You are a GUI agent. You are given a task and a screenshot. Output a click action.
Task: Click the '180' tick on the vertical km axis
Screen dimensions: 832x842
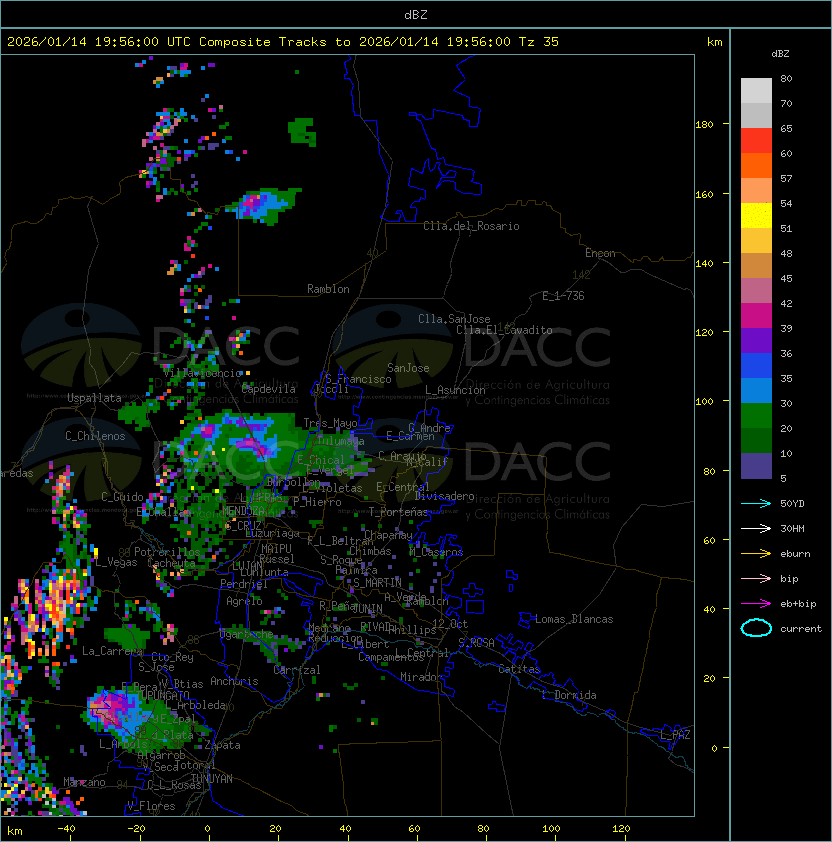coord(704,125)
